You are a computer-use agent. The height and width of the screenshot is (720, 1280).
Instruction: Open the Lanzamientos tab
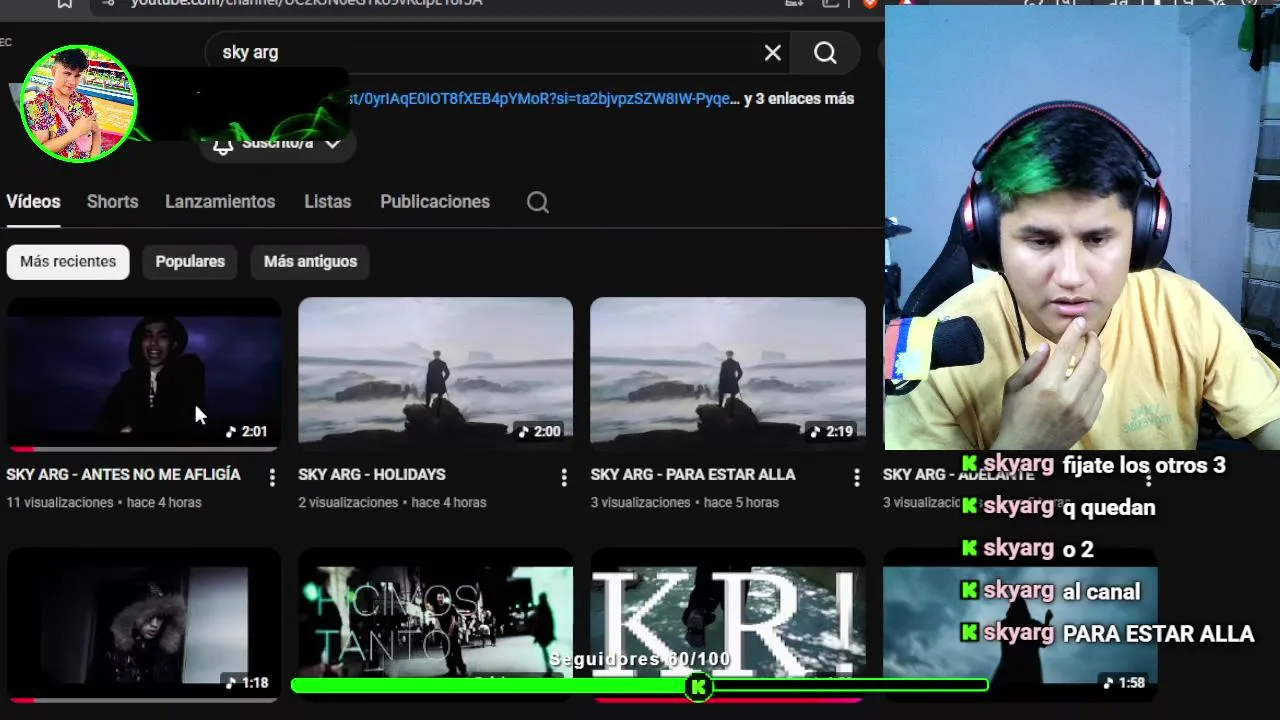[220, 202]
